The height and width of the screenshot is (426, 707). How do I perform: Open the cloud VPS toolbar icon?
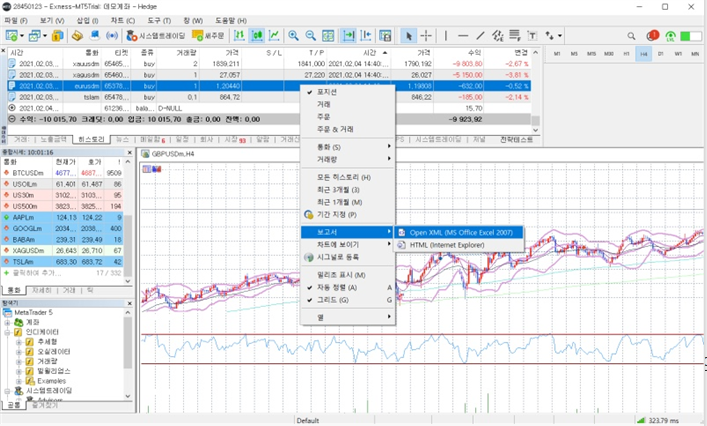click(95, 36)
